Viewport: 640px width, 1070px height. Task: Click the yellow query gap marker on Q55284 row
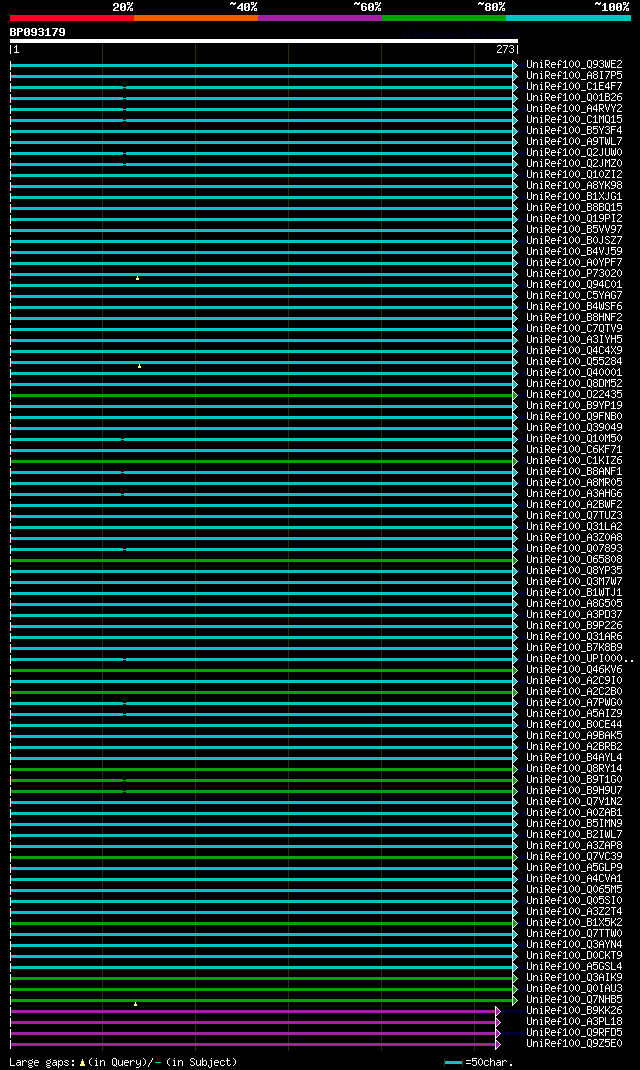pos(140,366)
